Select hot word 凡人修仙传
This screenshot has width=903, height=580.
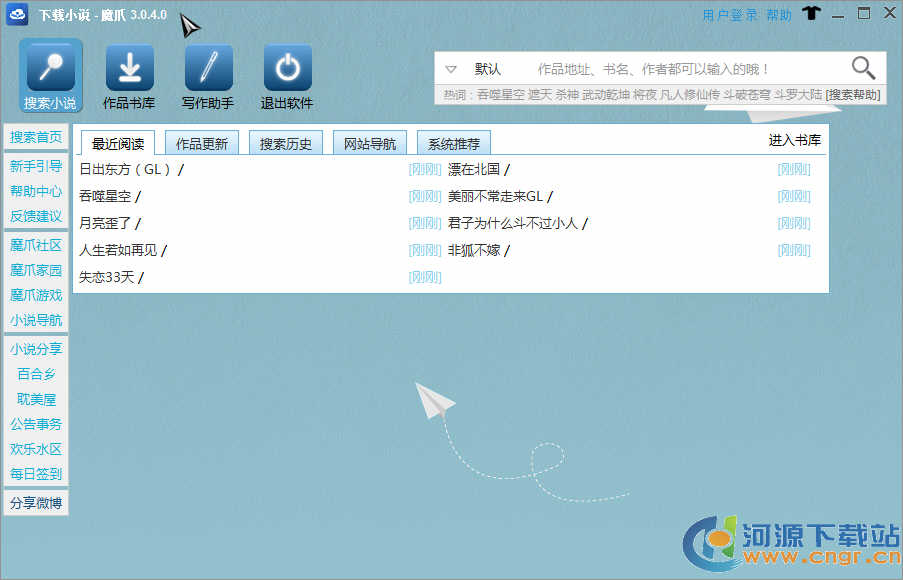(690, 94)
